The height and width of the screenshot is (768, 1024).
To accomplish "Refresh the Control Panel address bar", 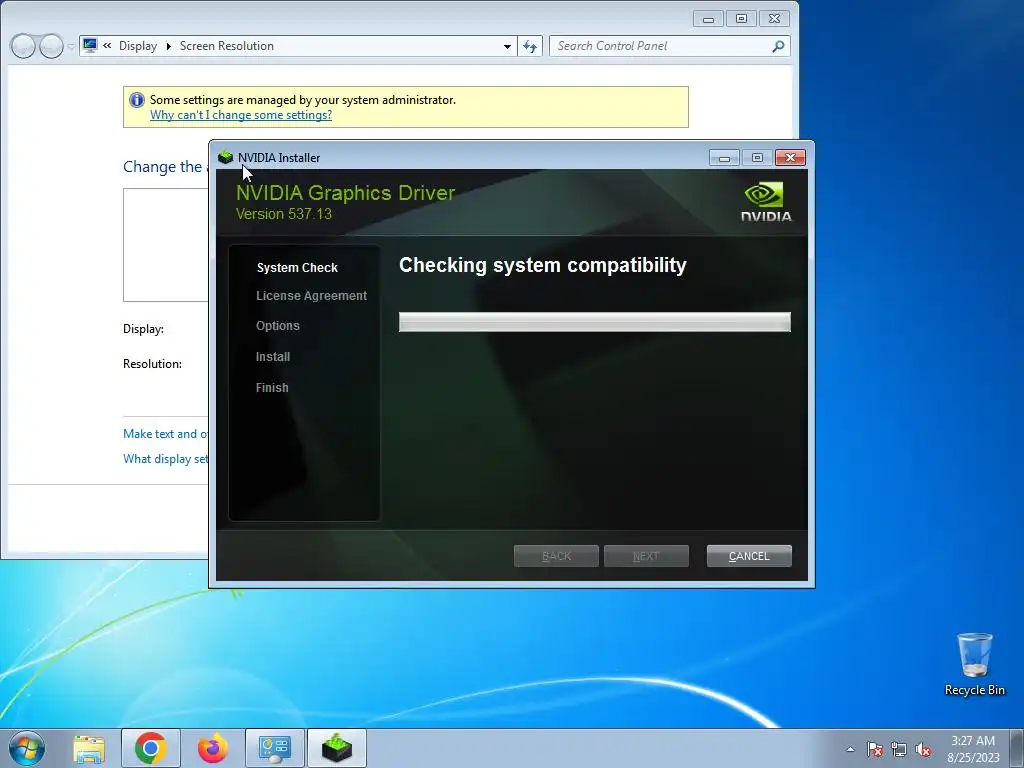I will click(x=530, y=46).
